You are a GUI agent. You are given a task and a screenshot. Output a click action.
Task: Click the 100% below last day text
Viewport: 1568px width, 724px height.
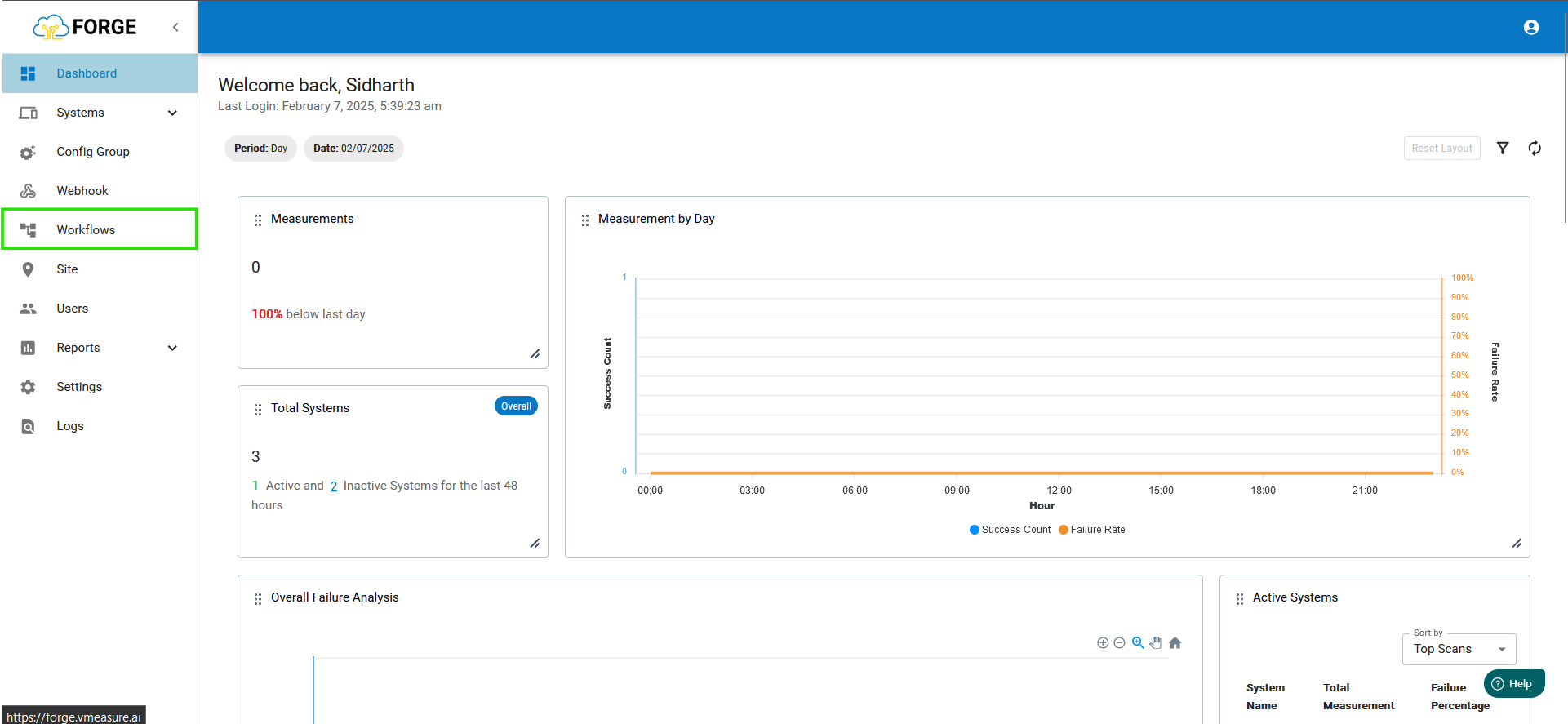pos(308,314)
